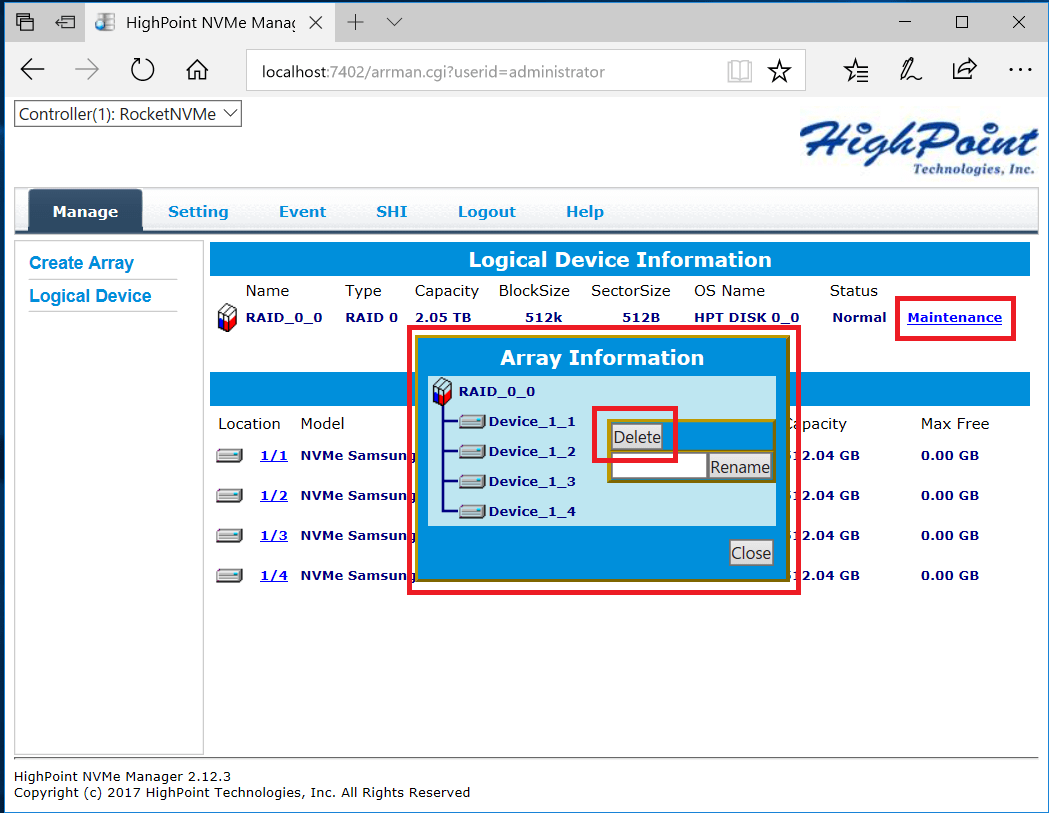Viewport: 1049px width, 813px height.
Task: Open the SHI tab
Action: 391,211
